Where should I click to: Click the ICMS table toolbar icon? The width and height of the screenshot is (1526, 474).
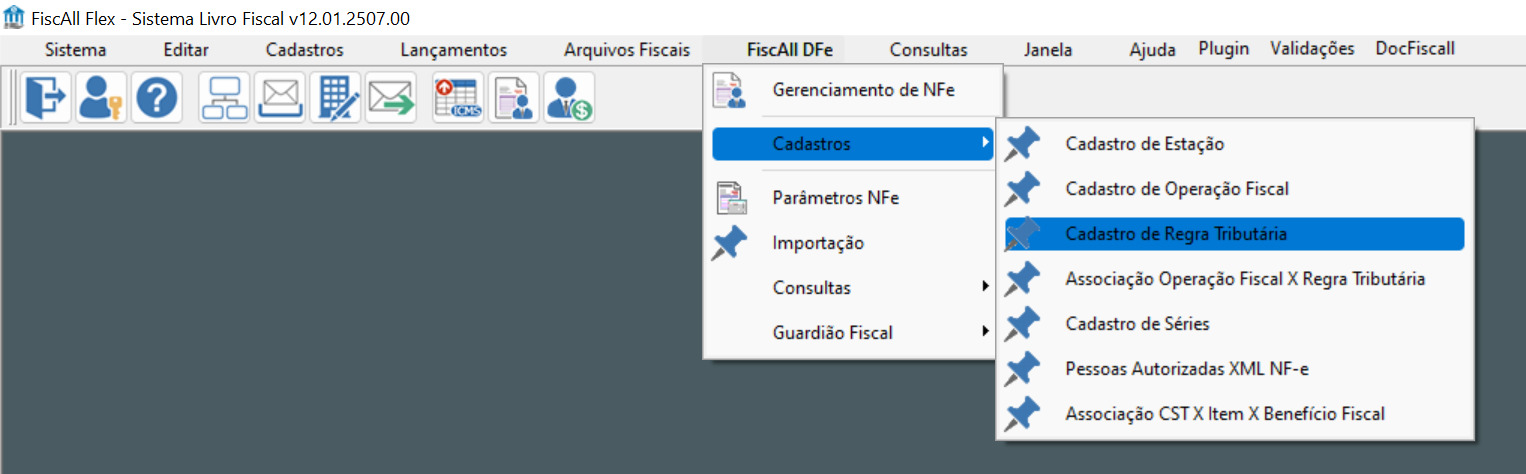coord(458,98)
